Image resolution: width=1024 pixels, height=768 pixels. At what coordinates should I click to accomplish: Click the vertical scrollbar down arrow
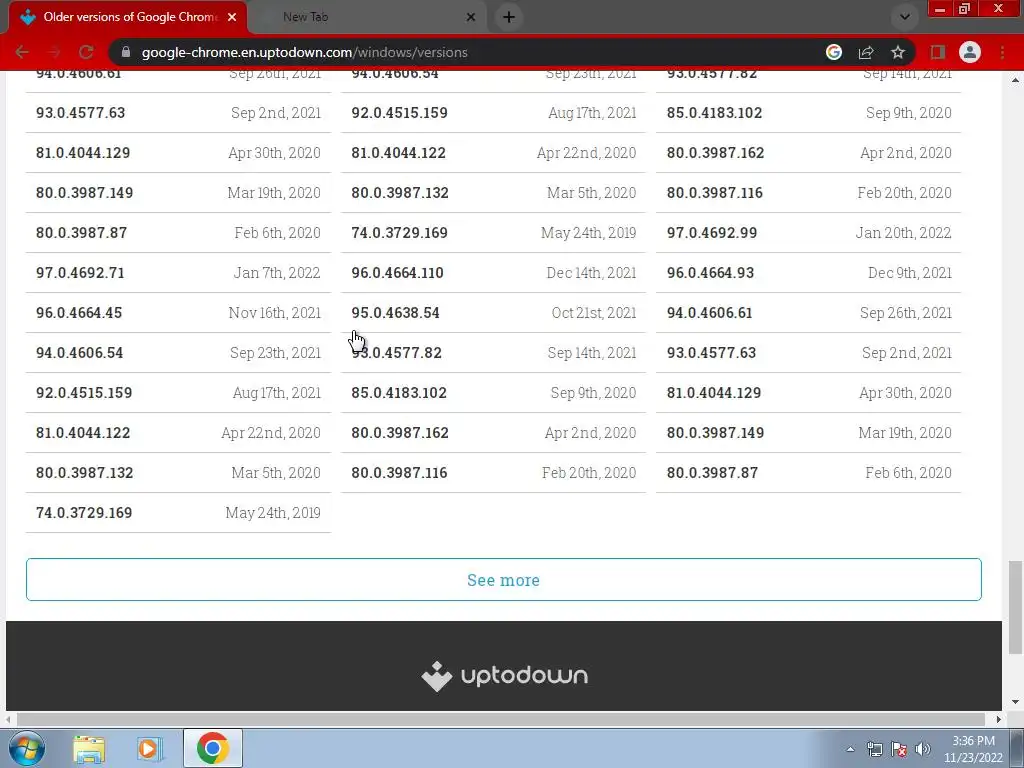(x=1015, y=702)
